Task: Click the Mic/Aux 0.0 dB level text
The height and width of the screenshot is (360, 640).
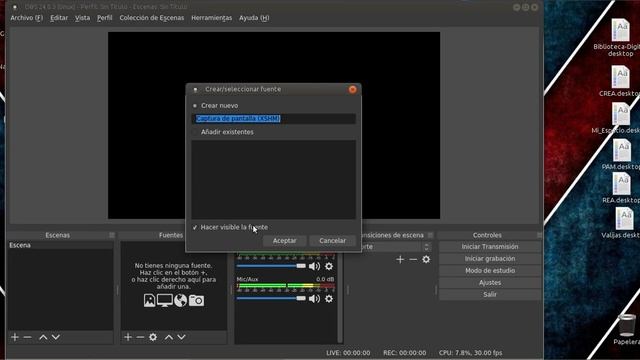Action: point(325,280)
